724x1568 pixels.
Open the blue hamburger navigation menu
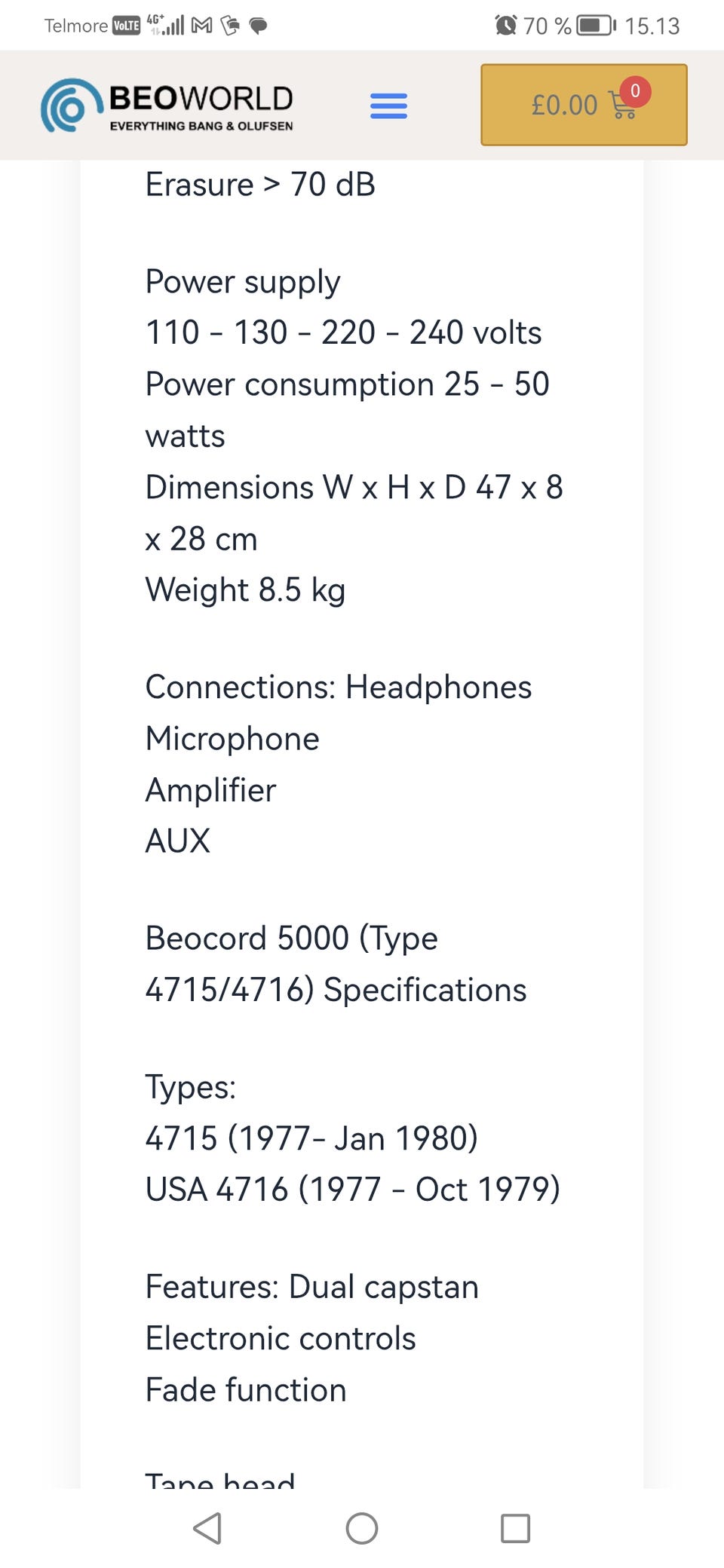[x=388, y=106]
